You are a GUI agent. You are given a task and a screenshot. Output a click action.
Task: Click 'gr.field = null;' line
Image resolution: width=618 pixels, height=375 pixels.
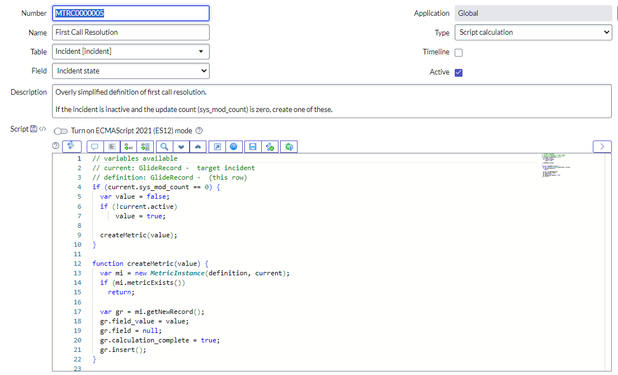[x=130, y=330]
